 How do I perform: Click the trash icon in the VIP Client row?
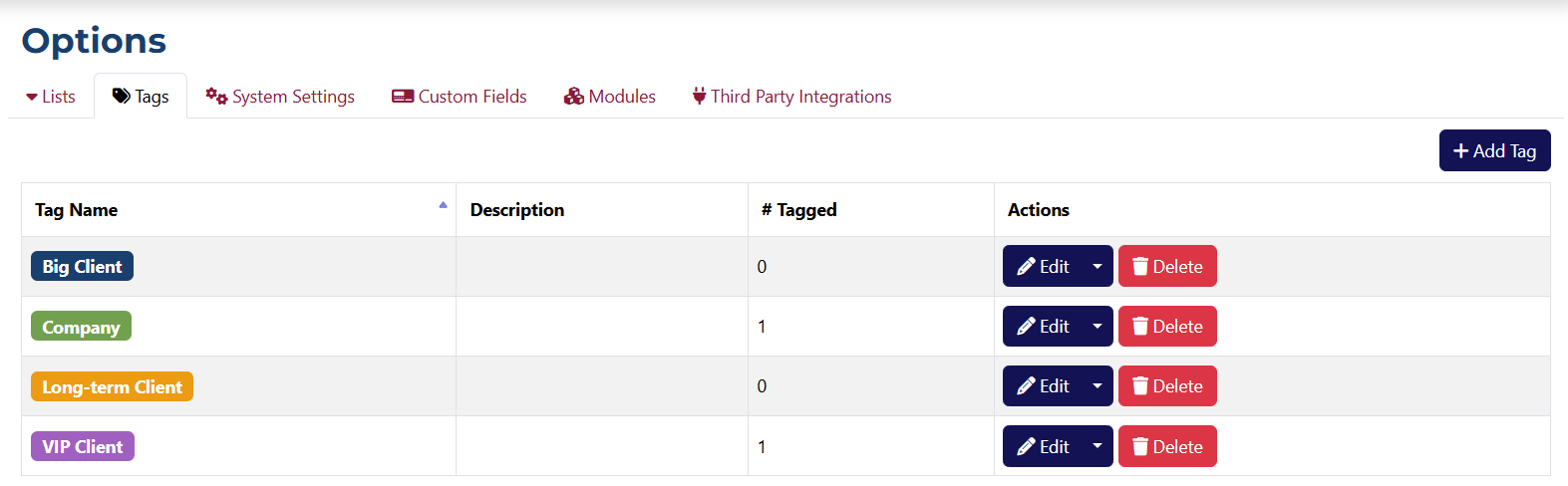1140,447
